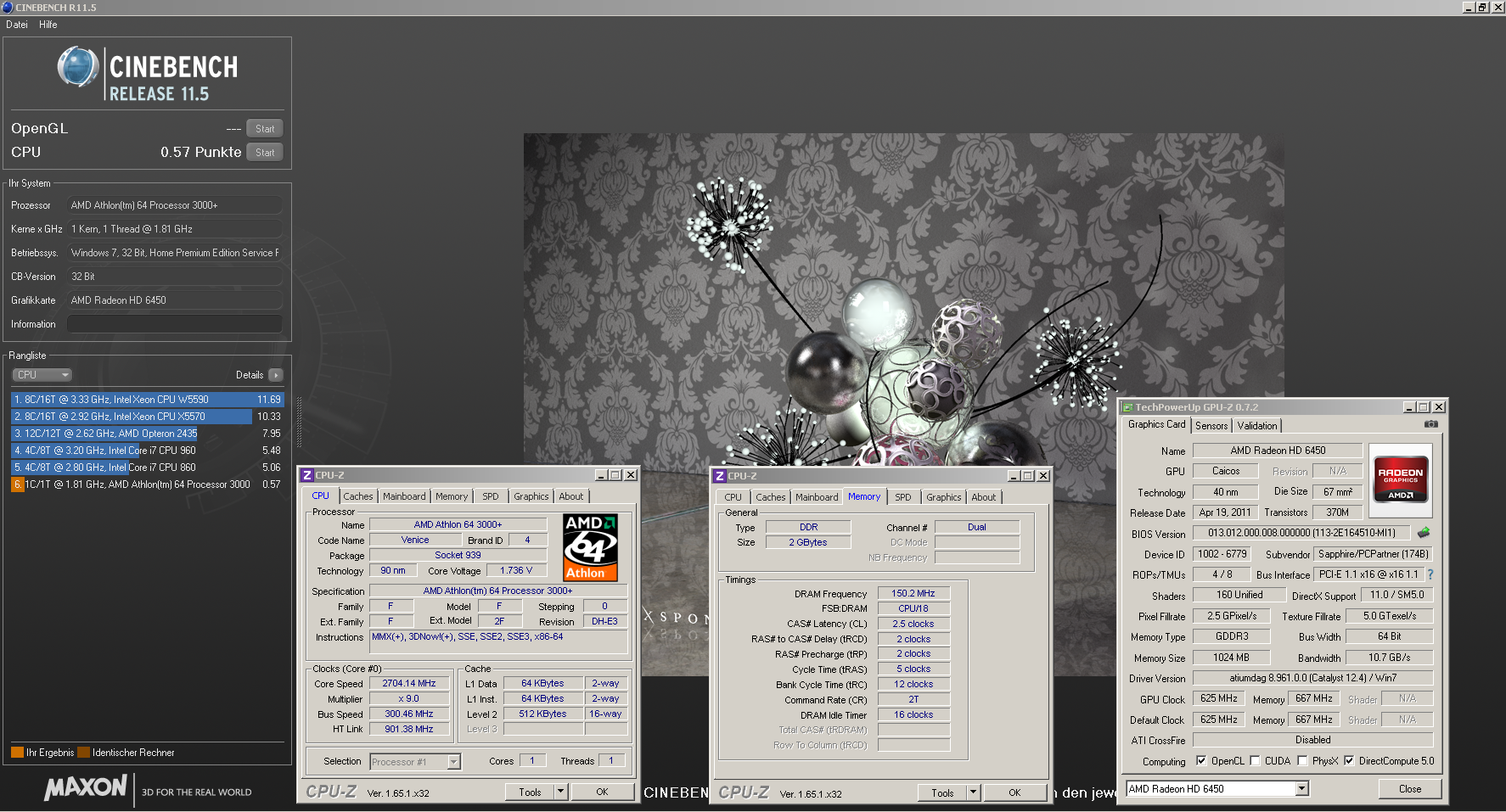
Task: Open the Hilfe menu
Action: pos(48,25)
